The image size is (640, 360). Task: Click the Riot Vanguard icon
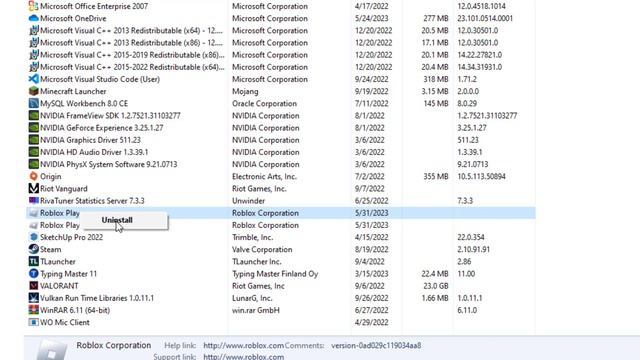click(x=33, y=189)
